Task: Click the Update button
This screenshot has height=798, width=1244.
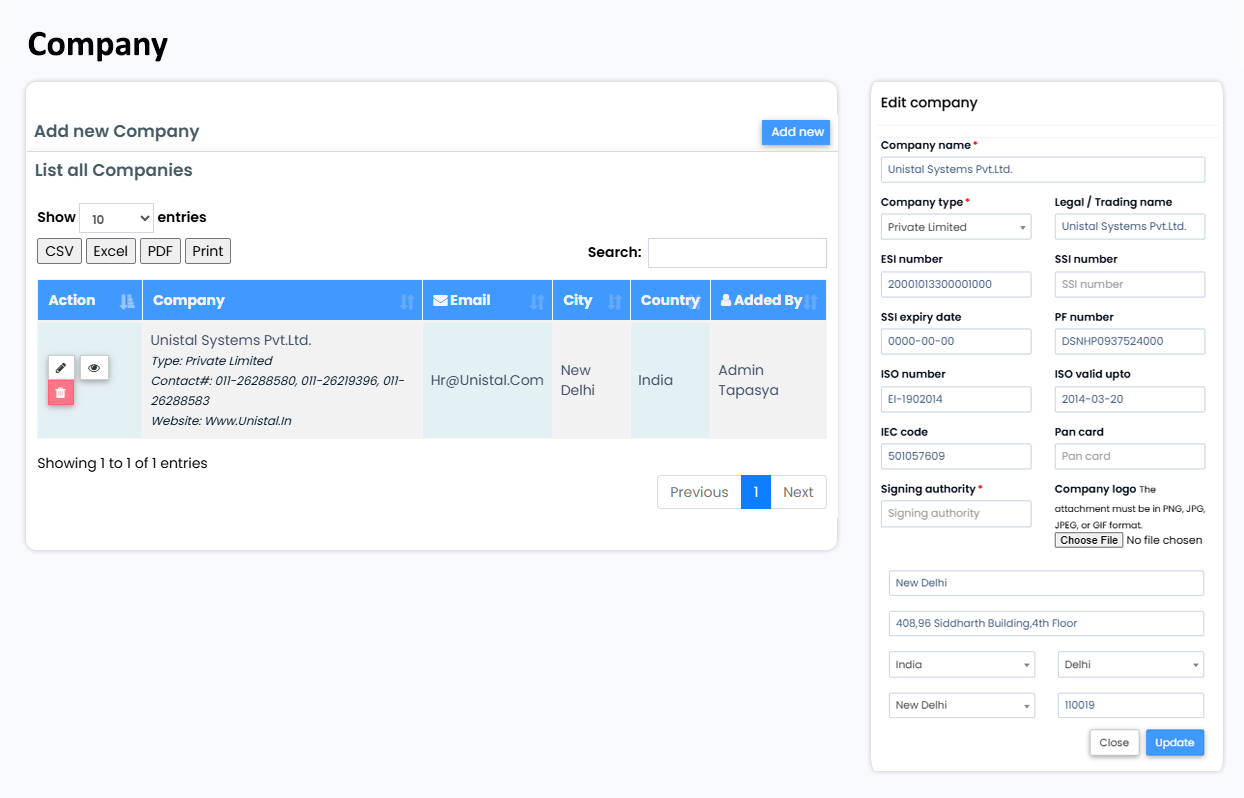Action: 1174,743
